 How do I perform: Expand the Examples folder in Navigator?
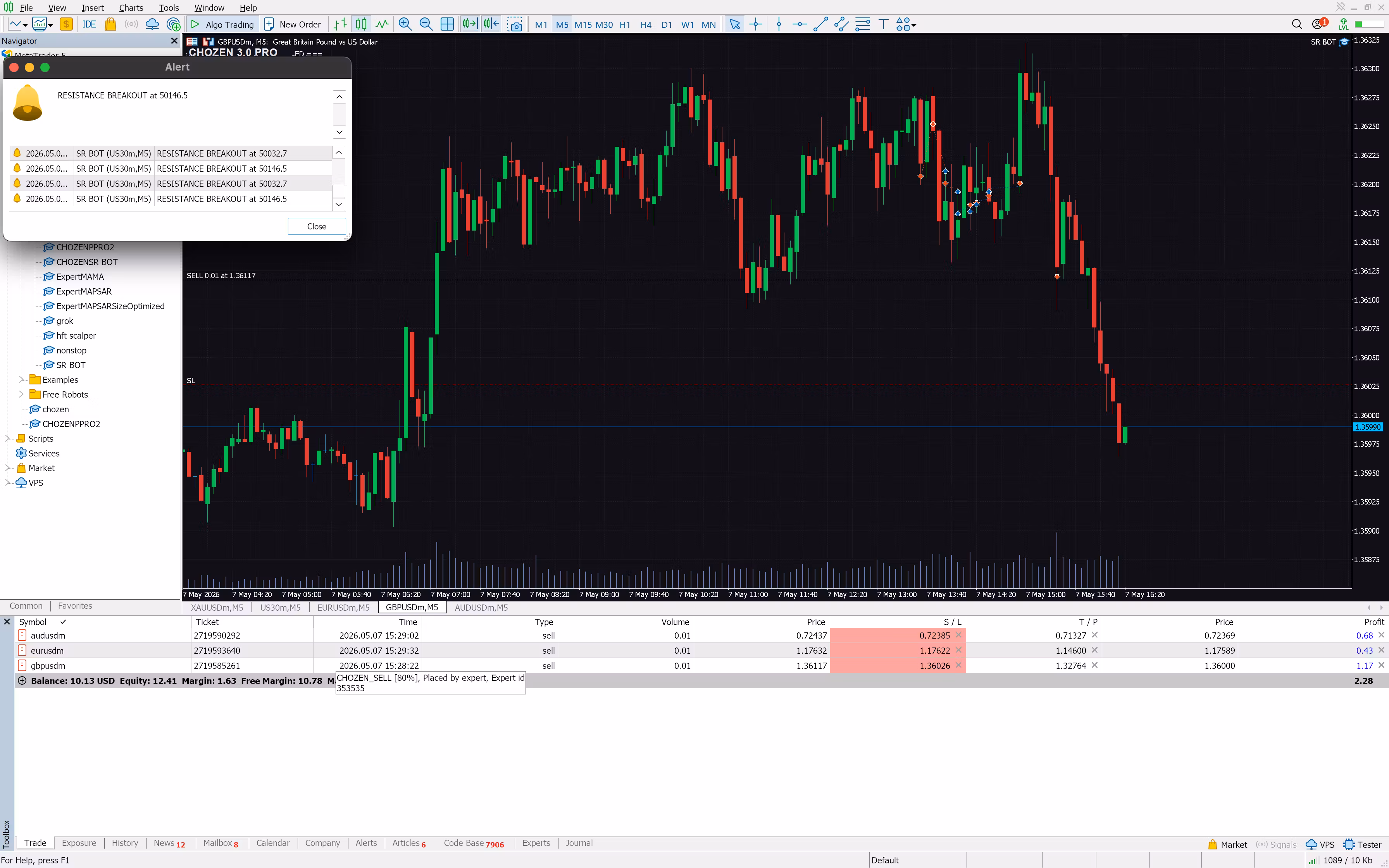pos(22,379)
